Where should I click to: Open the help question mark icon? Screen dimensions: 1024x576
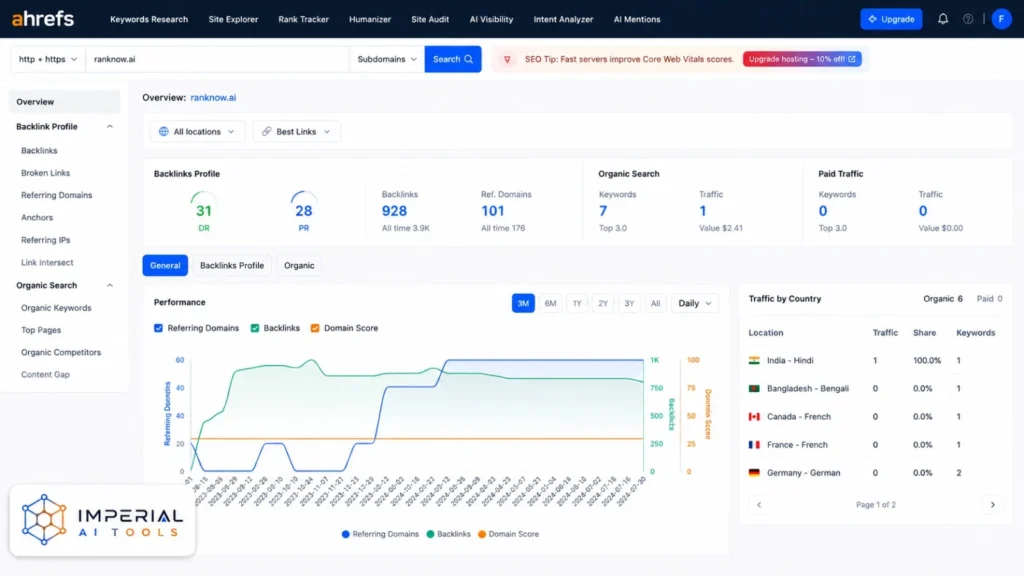968,19
